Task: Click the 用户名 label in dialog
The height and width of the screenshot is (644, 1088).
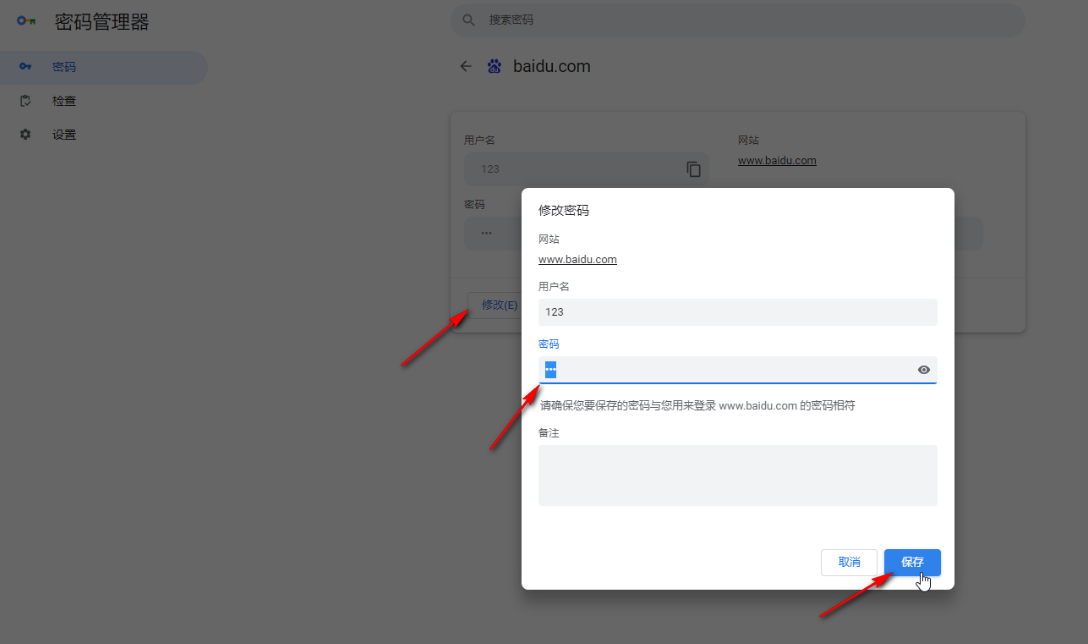Action: click(554, 286)
